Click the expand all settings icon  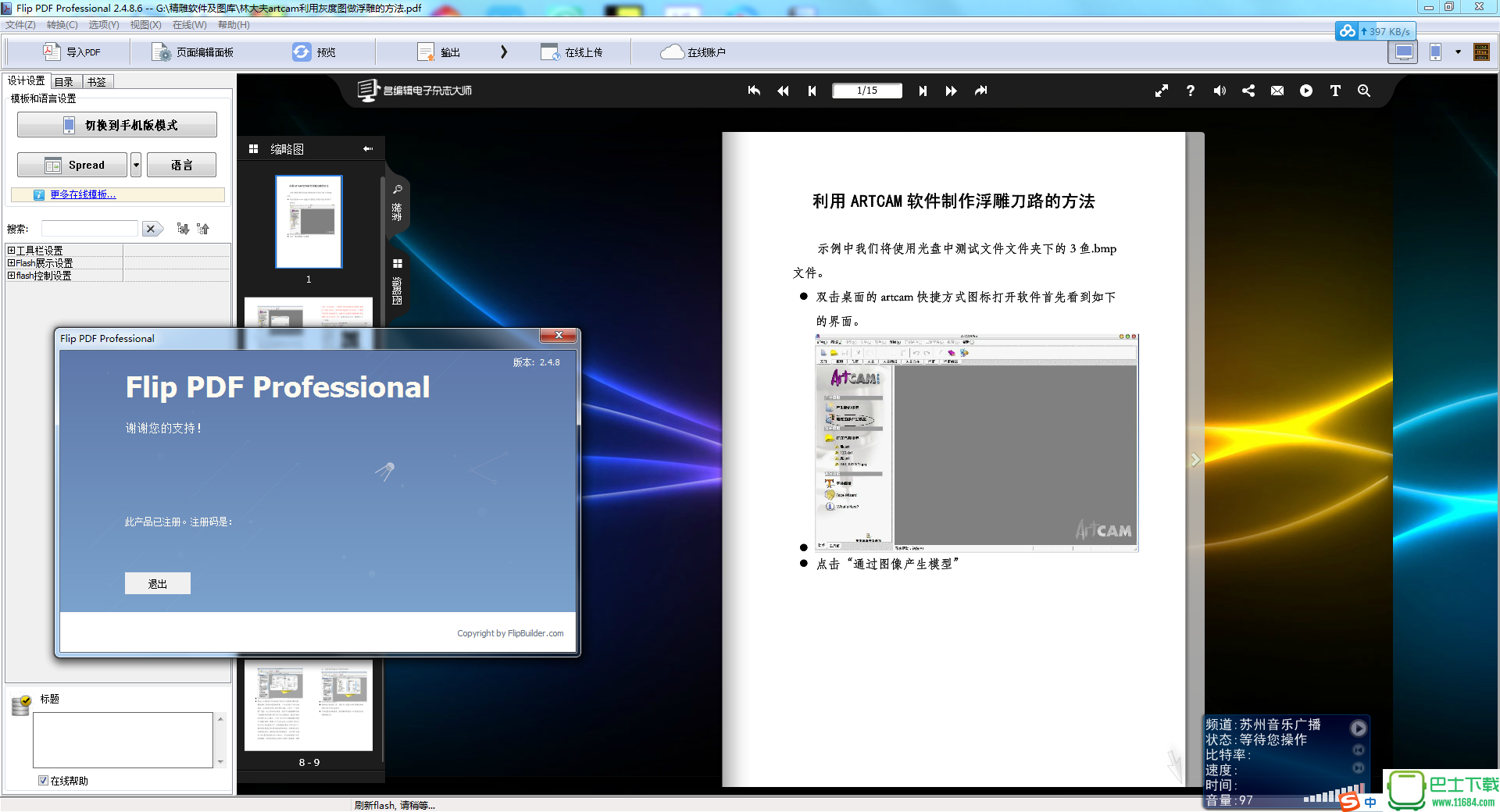click(x=183, y=229)
